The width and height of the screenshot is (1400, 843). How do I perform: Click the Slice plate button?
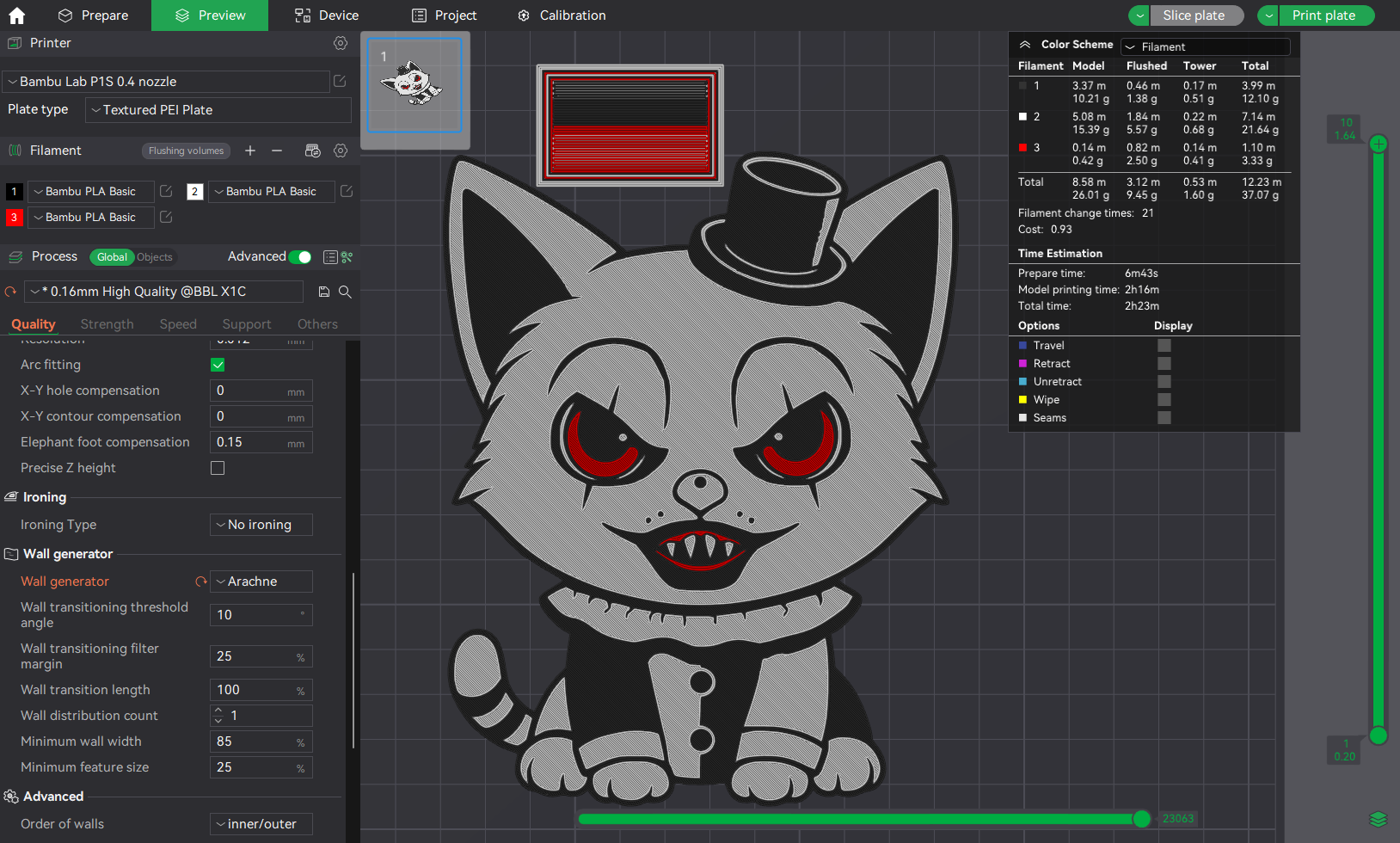[x=1197, y=15]
